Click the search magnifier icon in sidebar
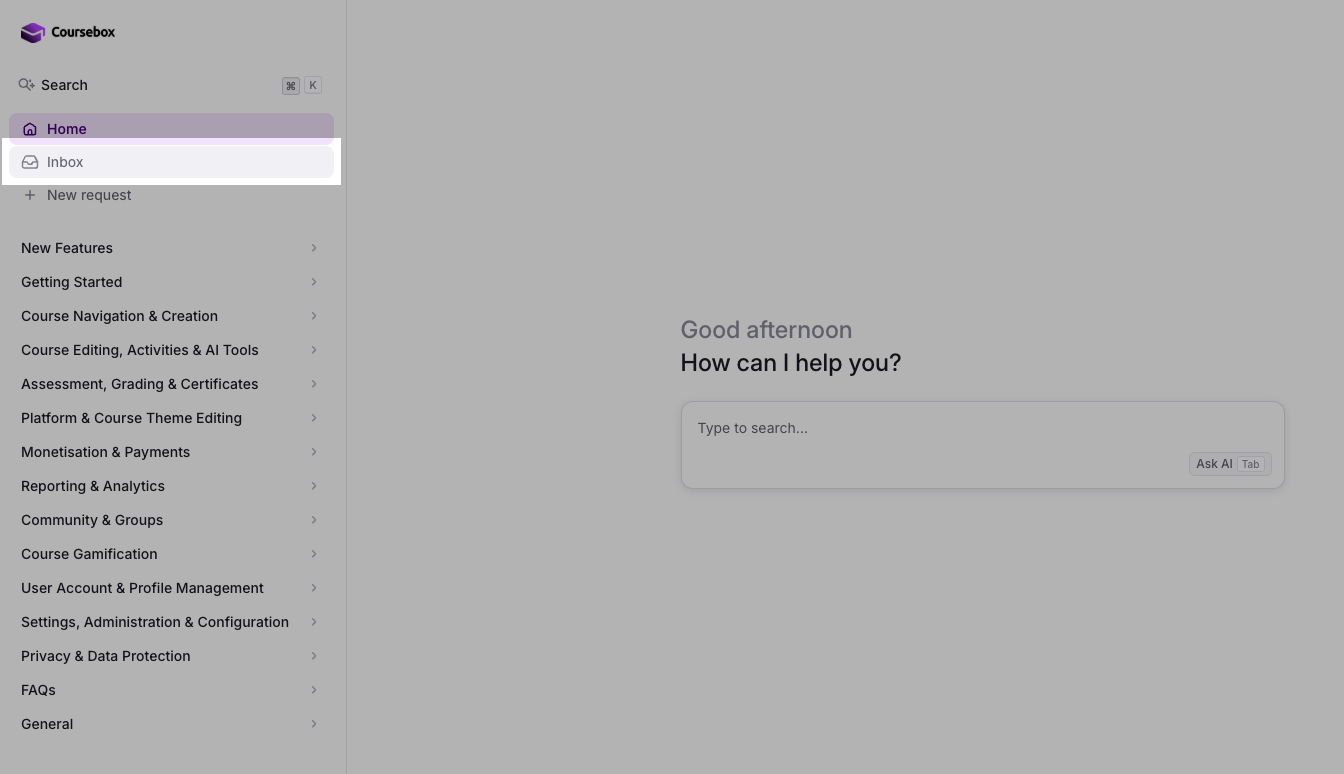The width and height of the screenshot is (1344, 774). point(27,85)
